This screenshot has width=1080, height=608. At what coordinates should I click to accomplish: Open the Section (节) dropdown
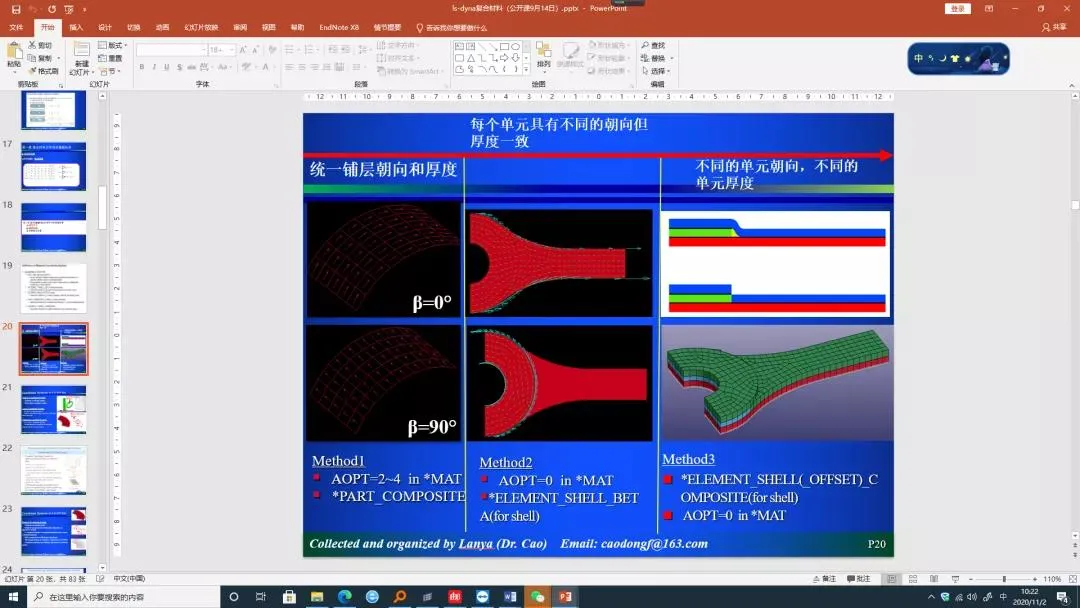coord(110,71)
